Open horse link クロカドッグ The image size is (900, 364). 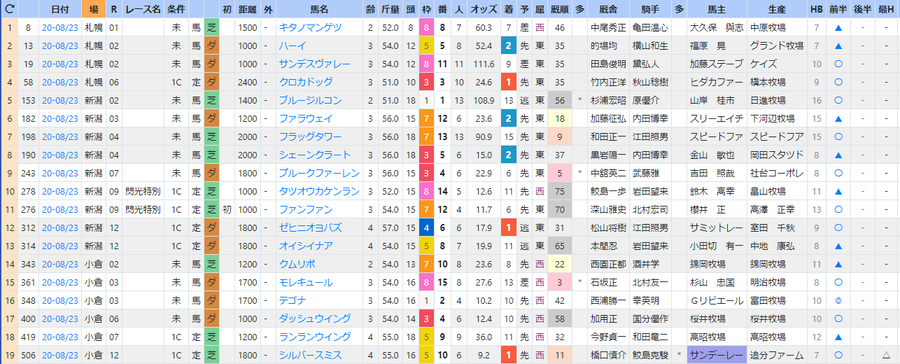click(x=304, y=82)
